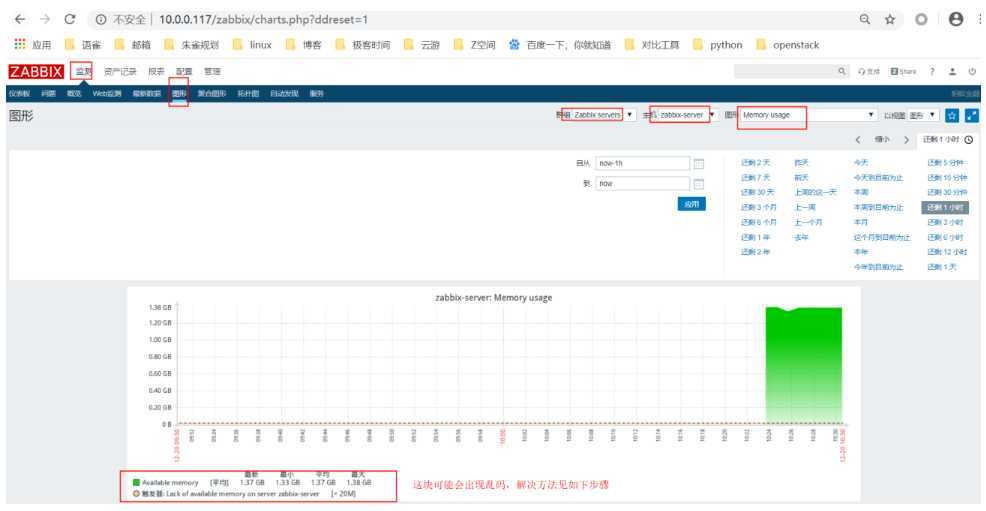Toggle the 近1小时 time selector tab
Viewport: 986px width, 511px height.
[x=948, y=140]
